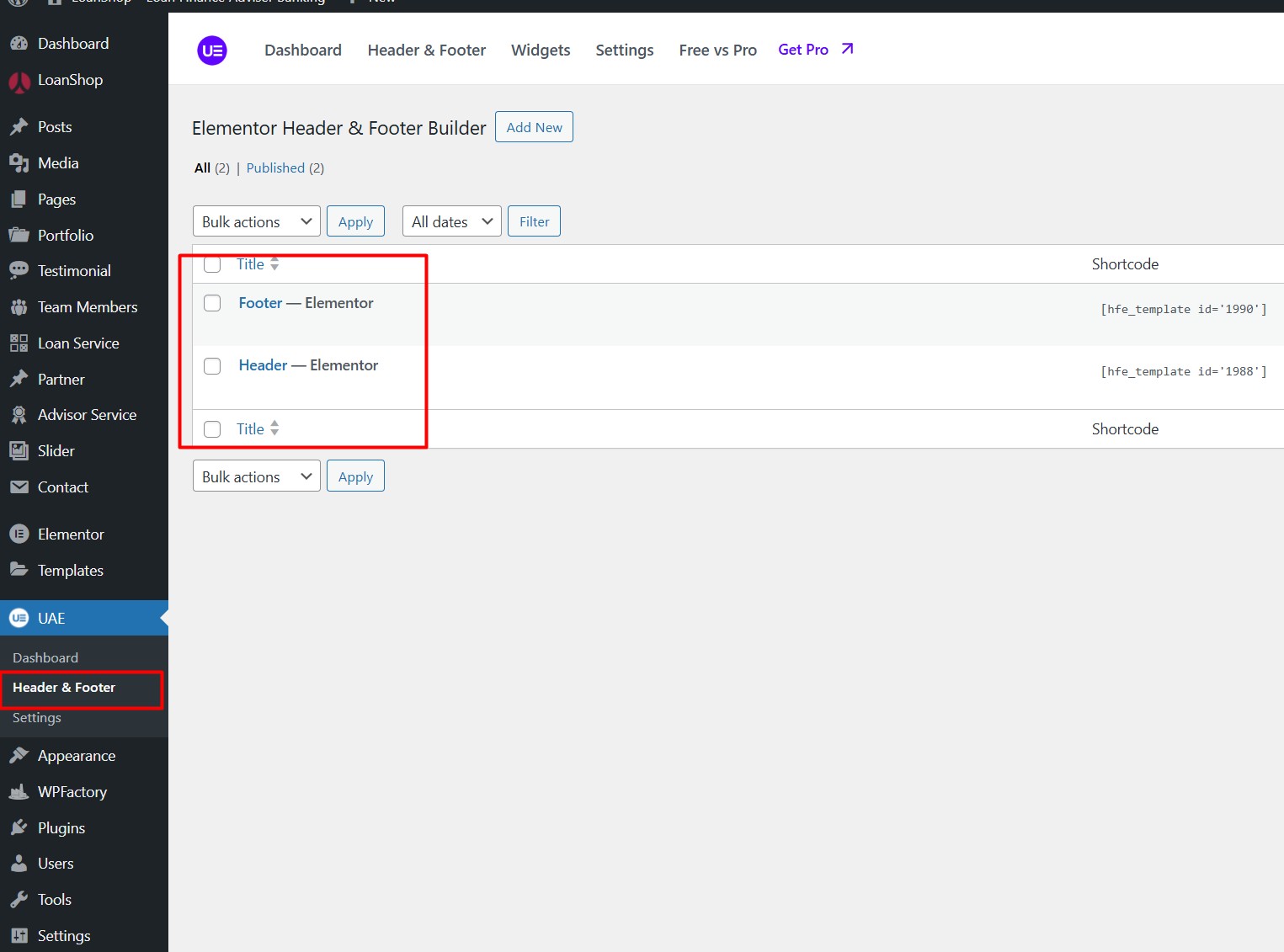Click the Get Pro arrow icon
The image size is (1284, 952).
847,49
